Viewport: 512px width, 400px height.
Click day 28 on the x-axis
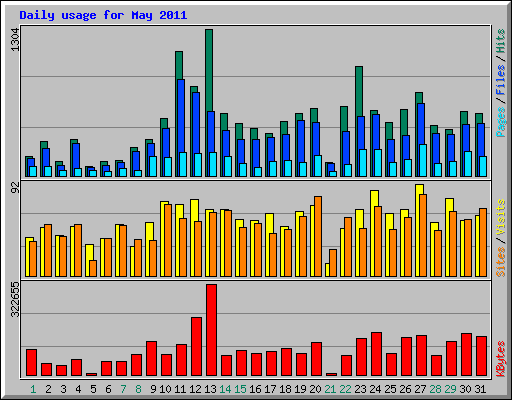(x=435, y=389)
